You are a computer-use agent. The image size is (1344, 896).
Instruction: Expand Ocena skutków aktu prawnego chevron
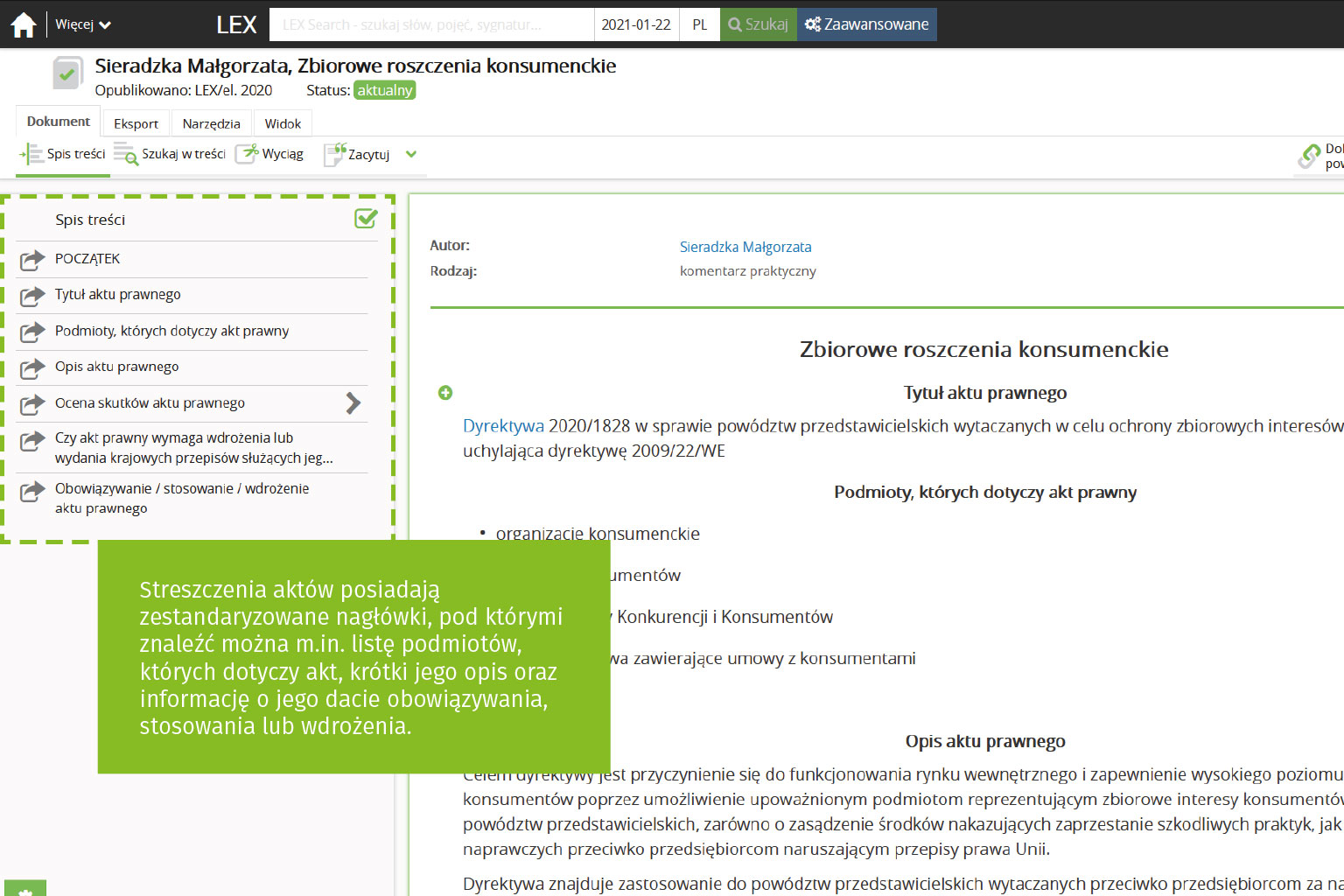coord(353,403)
